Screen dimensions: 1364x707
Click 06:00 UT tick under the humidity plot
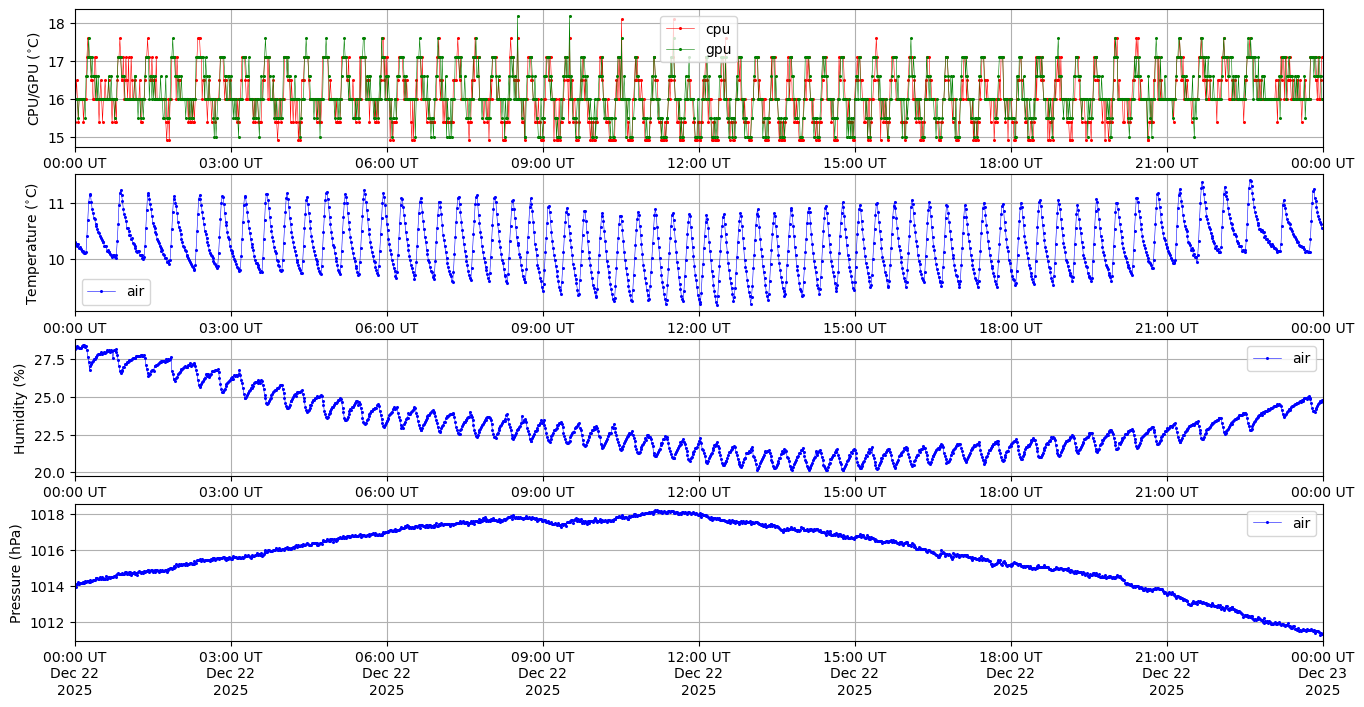[x=386, y=492]
